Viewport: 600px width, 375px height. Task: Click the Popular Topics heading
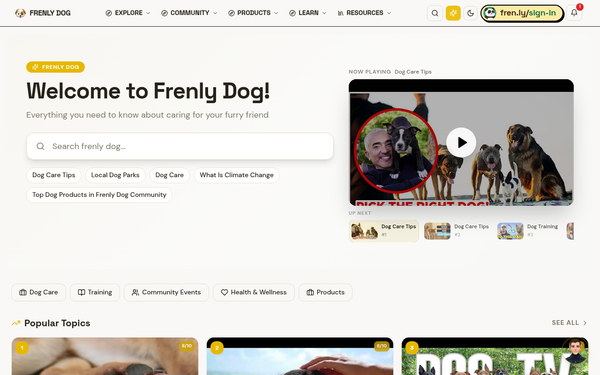[57, 323]
